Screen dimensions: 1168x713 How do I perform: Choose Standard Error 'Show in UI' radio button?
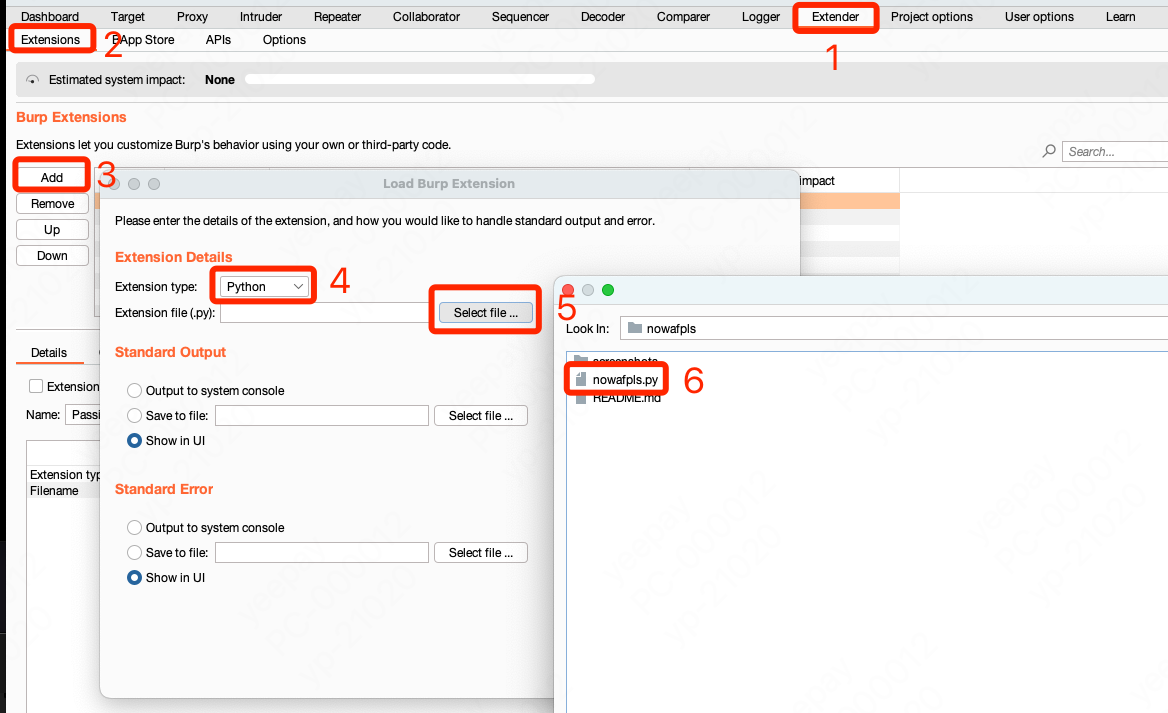point(134,577)
